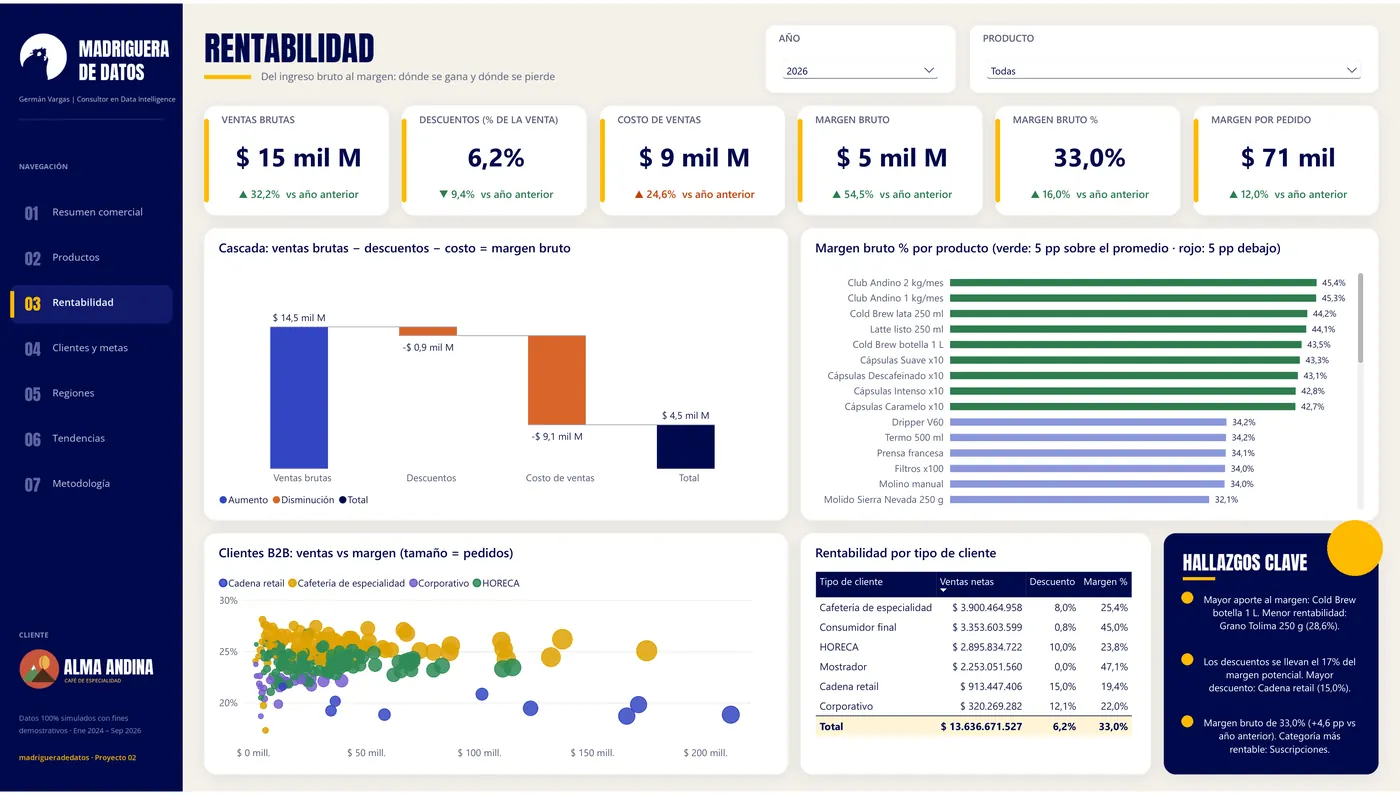Click the Costo de Ventas orange triangle indicator
The image size is (1400, 795).
click(638, 195)
